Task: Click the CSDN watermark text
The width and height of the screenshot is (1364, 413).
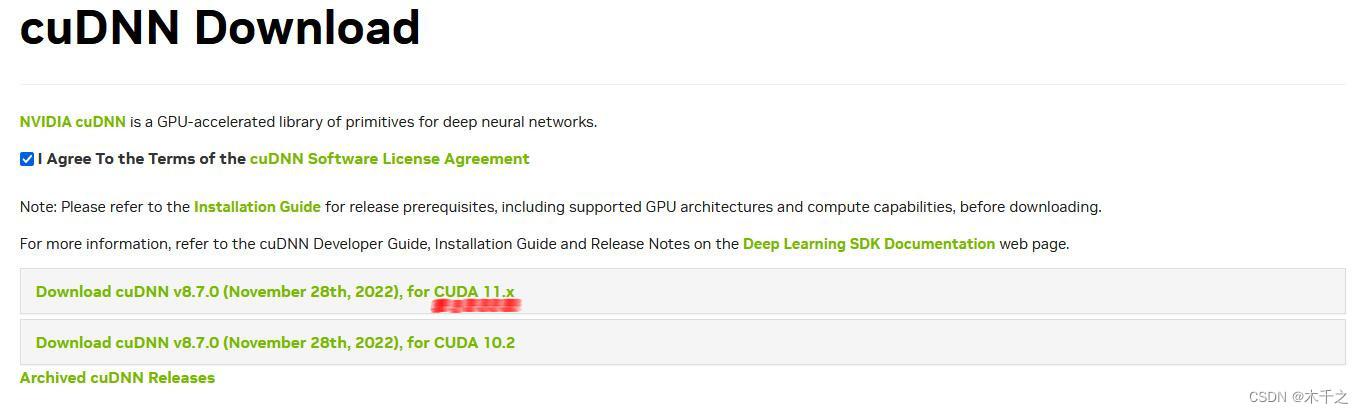Action: coord(1267,397)
